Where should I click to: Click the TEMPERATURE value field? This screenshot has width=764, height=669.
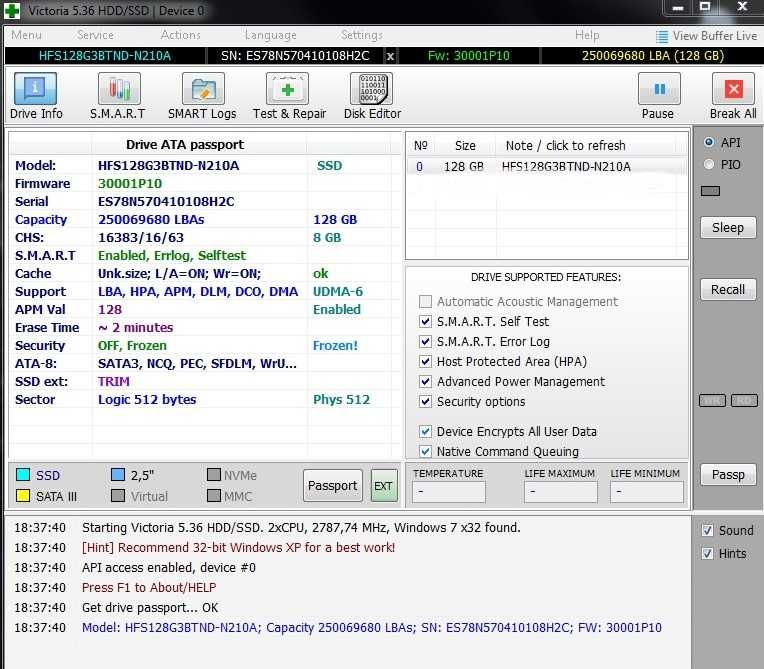pos(449,492)
